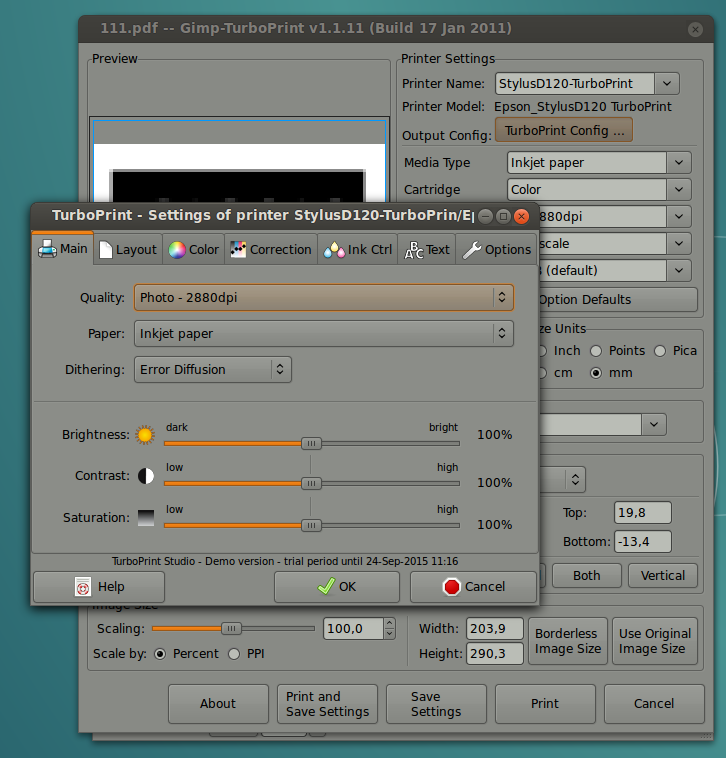
Task: Click the lifebuoy icon on Help button
Action: click(83, 587)
